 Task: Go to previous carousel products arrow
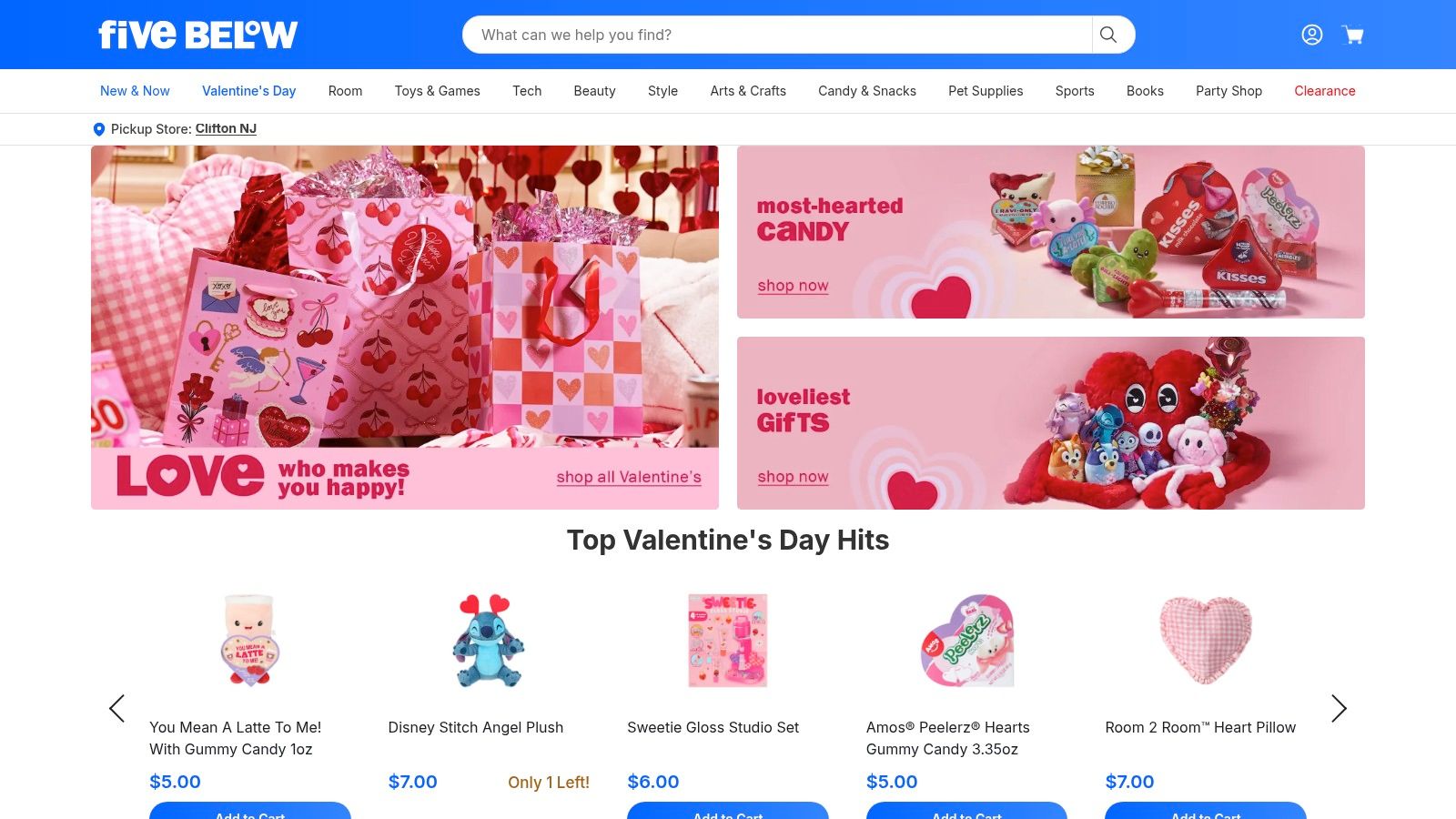click(116, 708)
